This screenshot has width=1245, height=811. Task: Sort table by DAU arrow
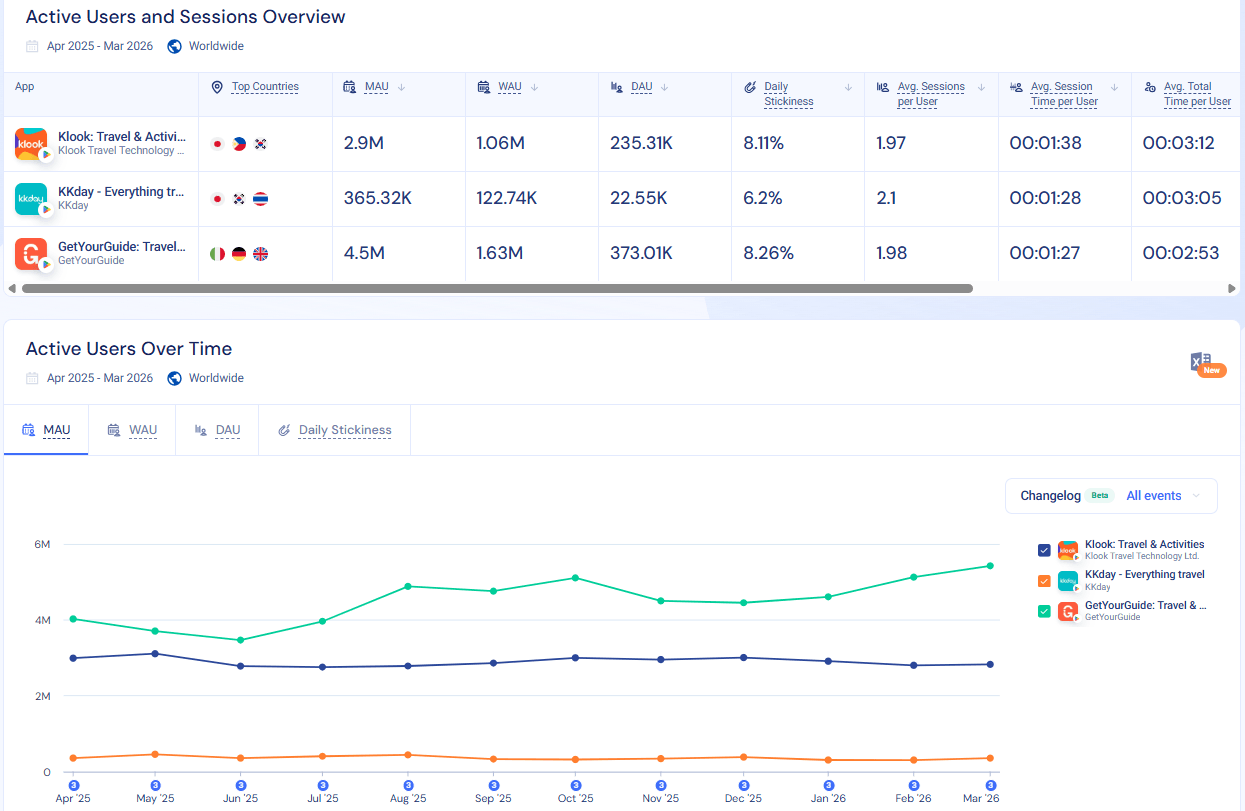[x=664, y=87]
